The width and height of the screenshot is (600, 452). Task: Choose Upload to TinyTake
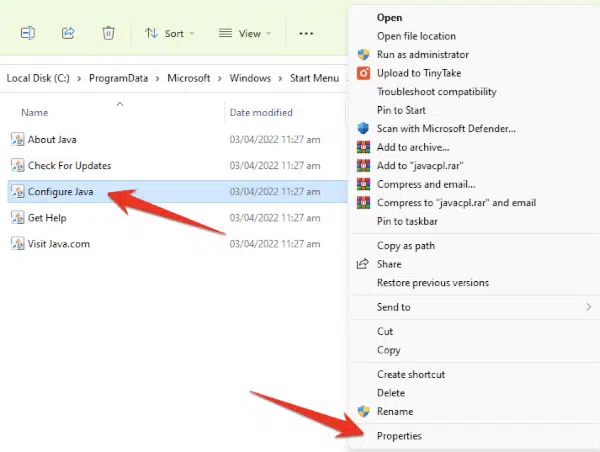(x=419, y=73)
